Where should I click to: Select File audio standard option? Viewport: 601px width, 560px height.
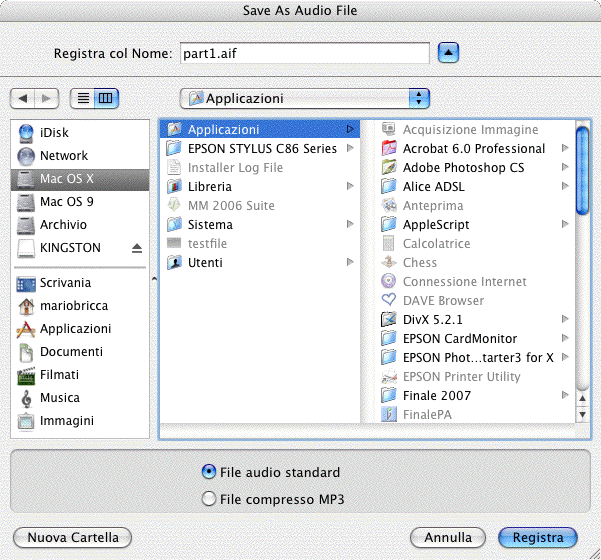[x=209, y=472]
